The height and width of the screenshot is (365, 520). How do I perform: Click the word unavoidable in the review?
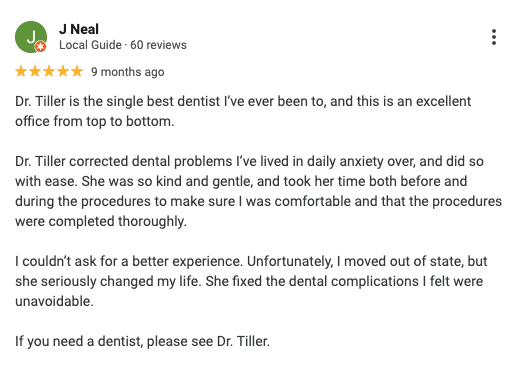54,301
